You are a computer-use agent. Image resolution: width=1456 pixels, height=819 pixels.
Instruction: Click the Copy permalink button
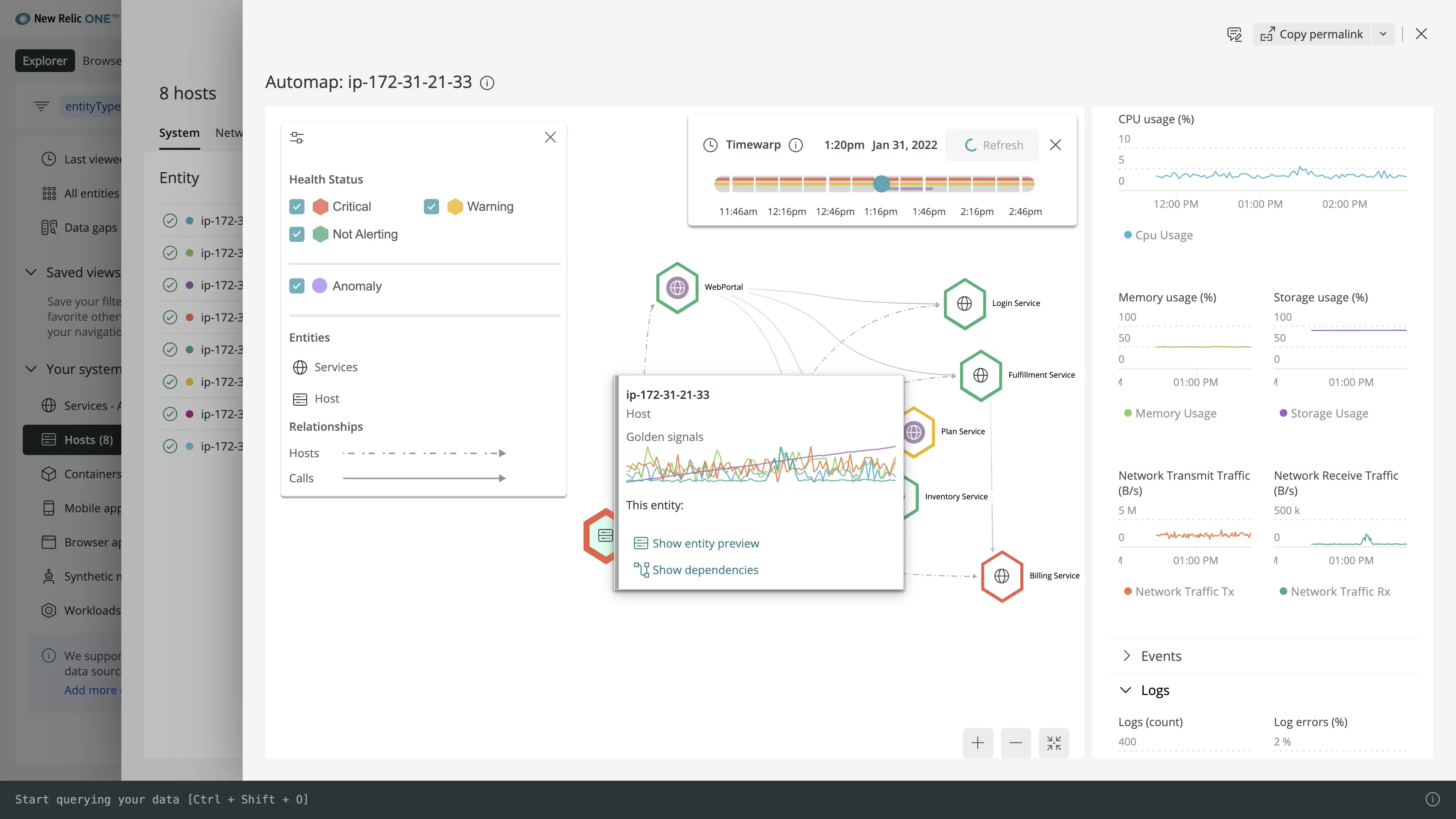[x=1312, y=35]
